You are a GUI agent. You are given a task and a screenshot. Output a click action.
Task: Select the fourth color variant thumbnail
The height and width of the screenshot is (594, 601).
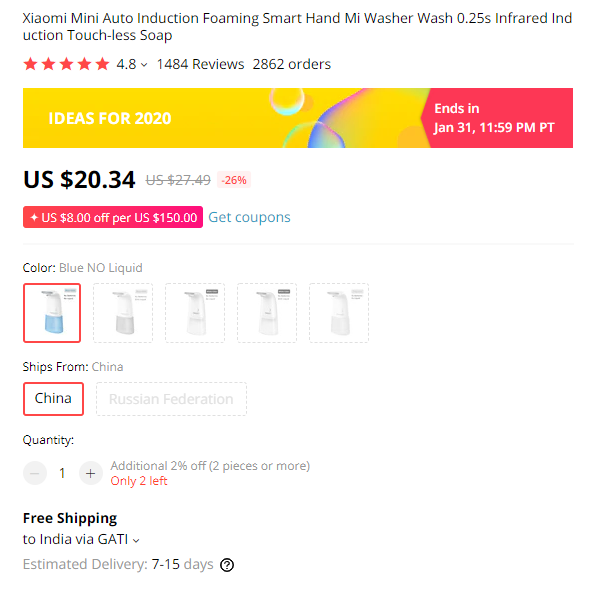pyautogui.click(x=267, y=312)
